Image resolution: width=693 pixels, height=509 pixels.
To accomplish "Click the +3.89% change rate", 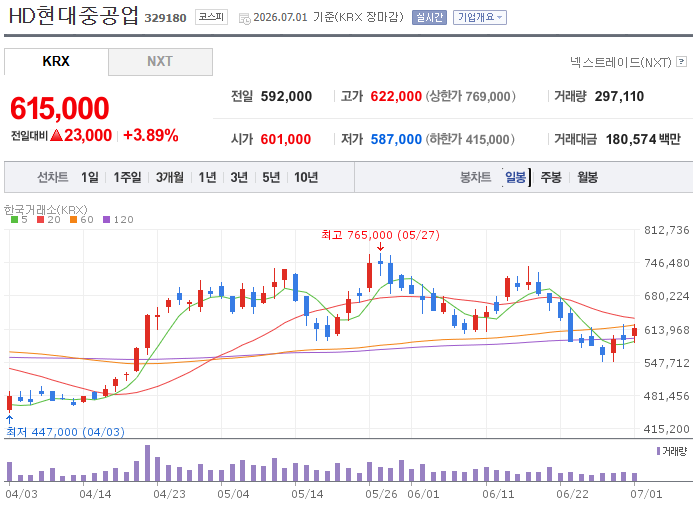I will 151,135.
